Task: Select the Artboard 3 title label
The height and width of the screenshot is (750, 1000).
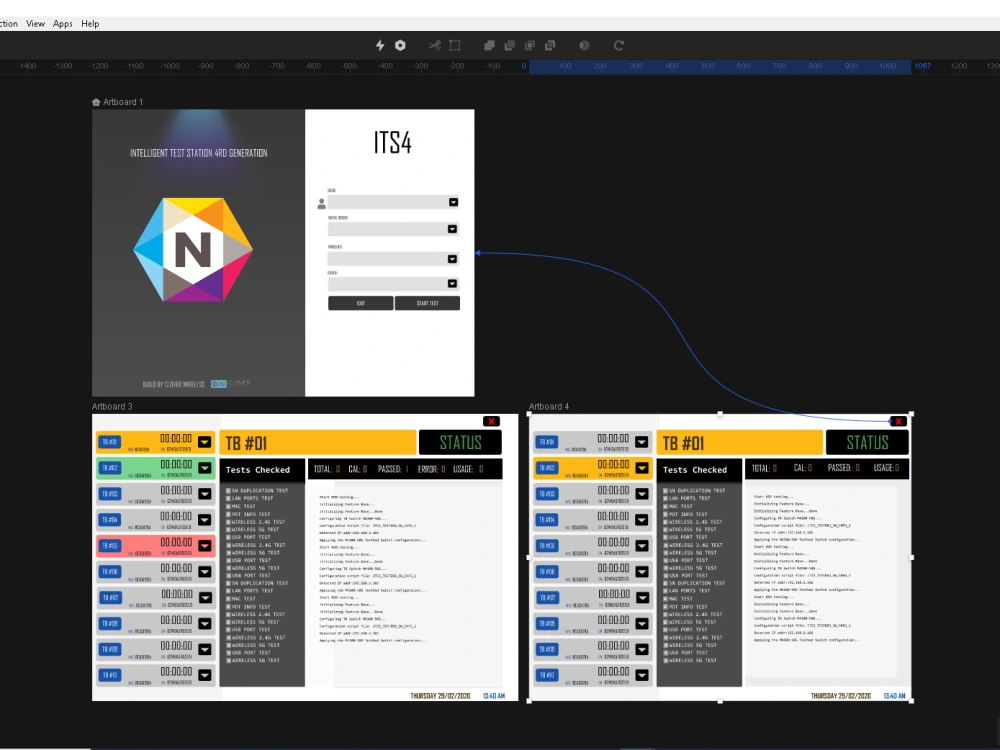Action: pyautogui.click(x=112, y=406)
